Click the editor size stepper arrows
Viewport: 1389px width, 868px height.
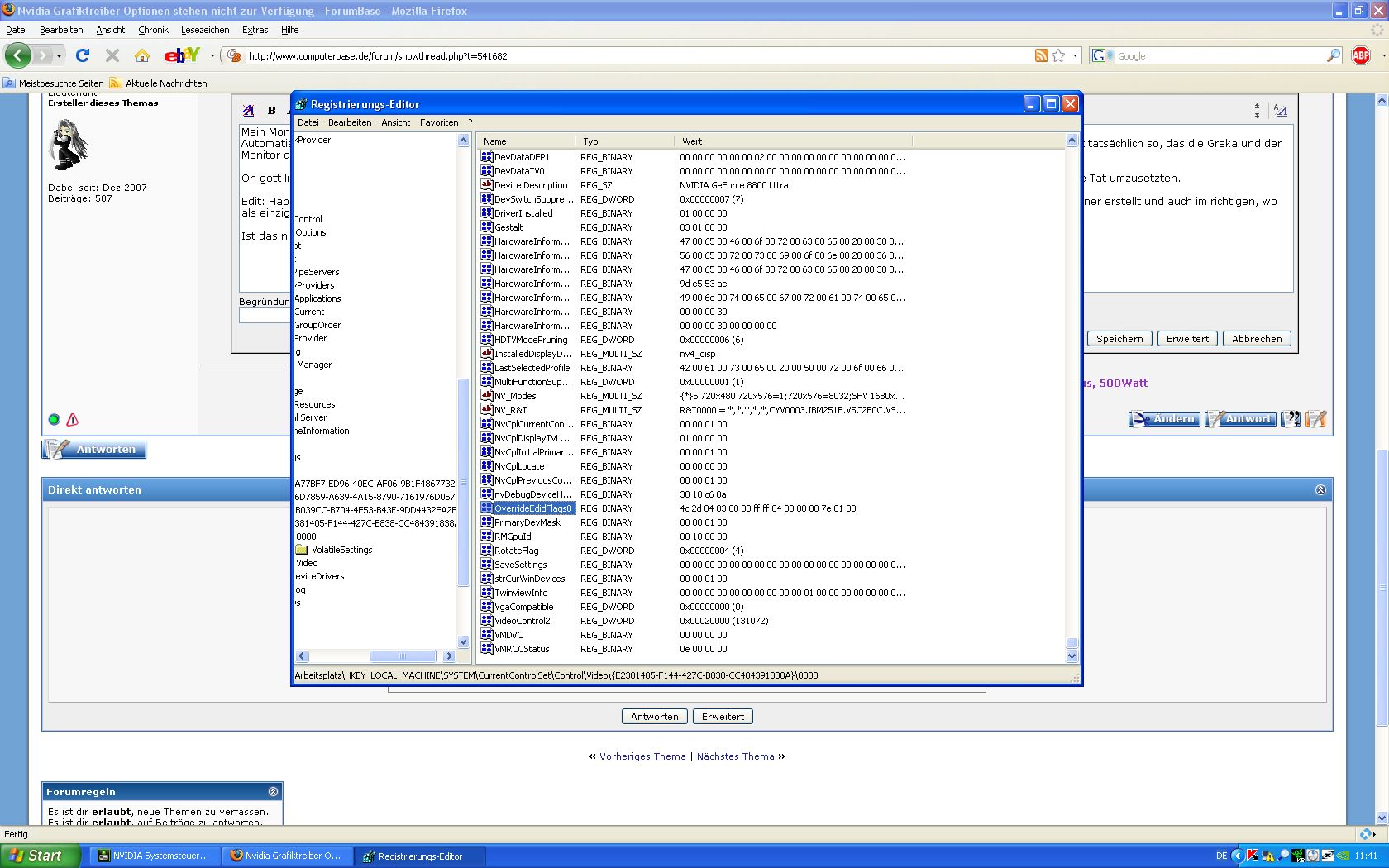(x=1257, y=111)
